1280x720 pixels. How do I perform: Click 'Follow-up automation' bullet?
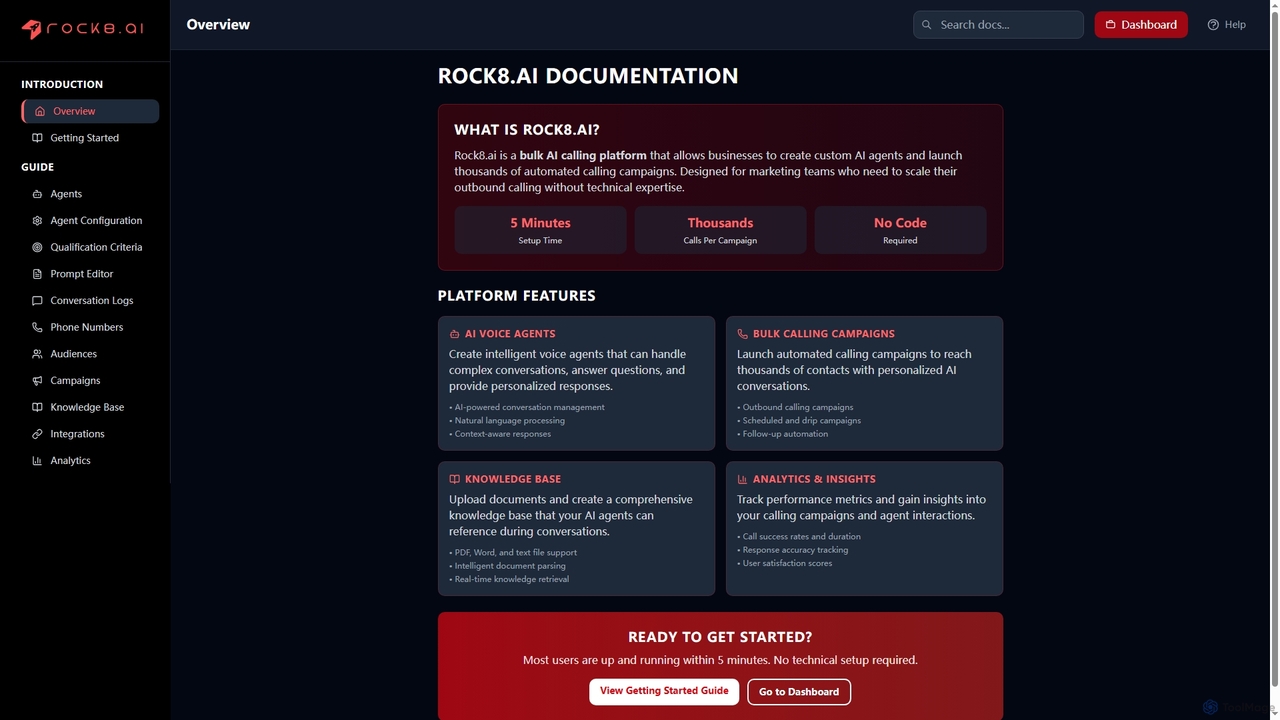[783, 434]
